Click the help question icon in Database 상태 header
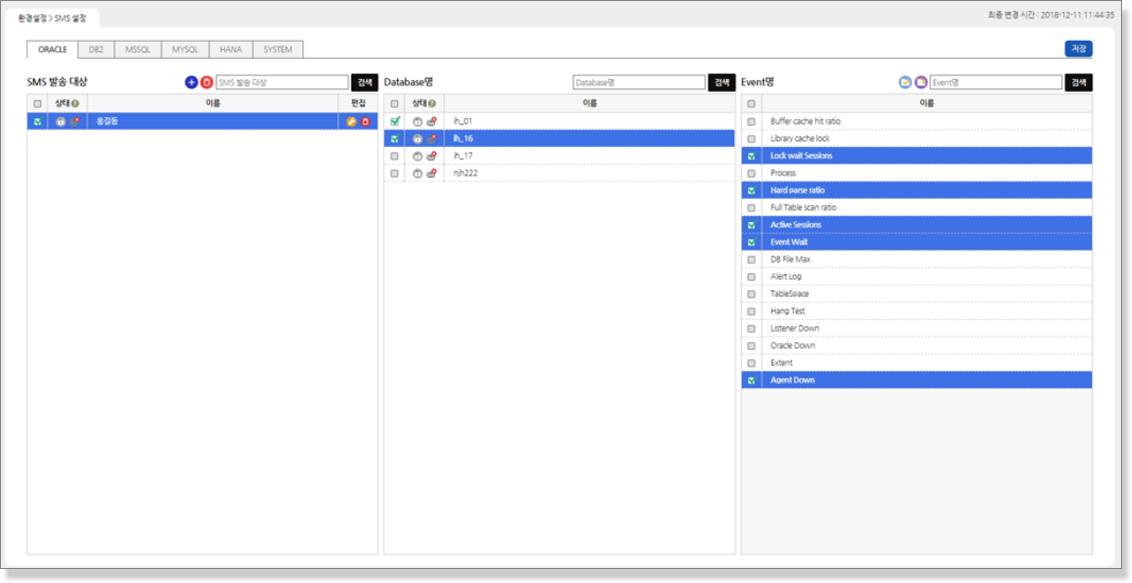Viewport: 1132px width, 583px height. (x=431, y=103)
